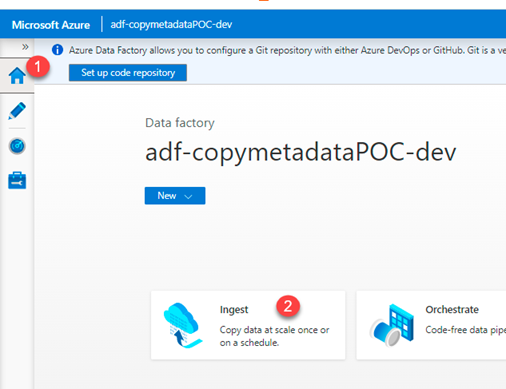
Task: Open the Author pencil icon
Action: tap(17, 111)
